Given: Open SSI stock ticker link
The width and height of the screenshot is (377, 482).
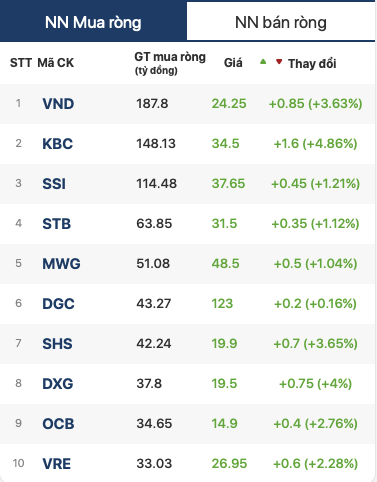Looking at the screenshot, I should pyautogui.click(x=54, y=184).
